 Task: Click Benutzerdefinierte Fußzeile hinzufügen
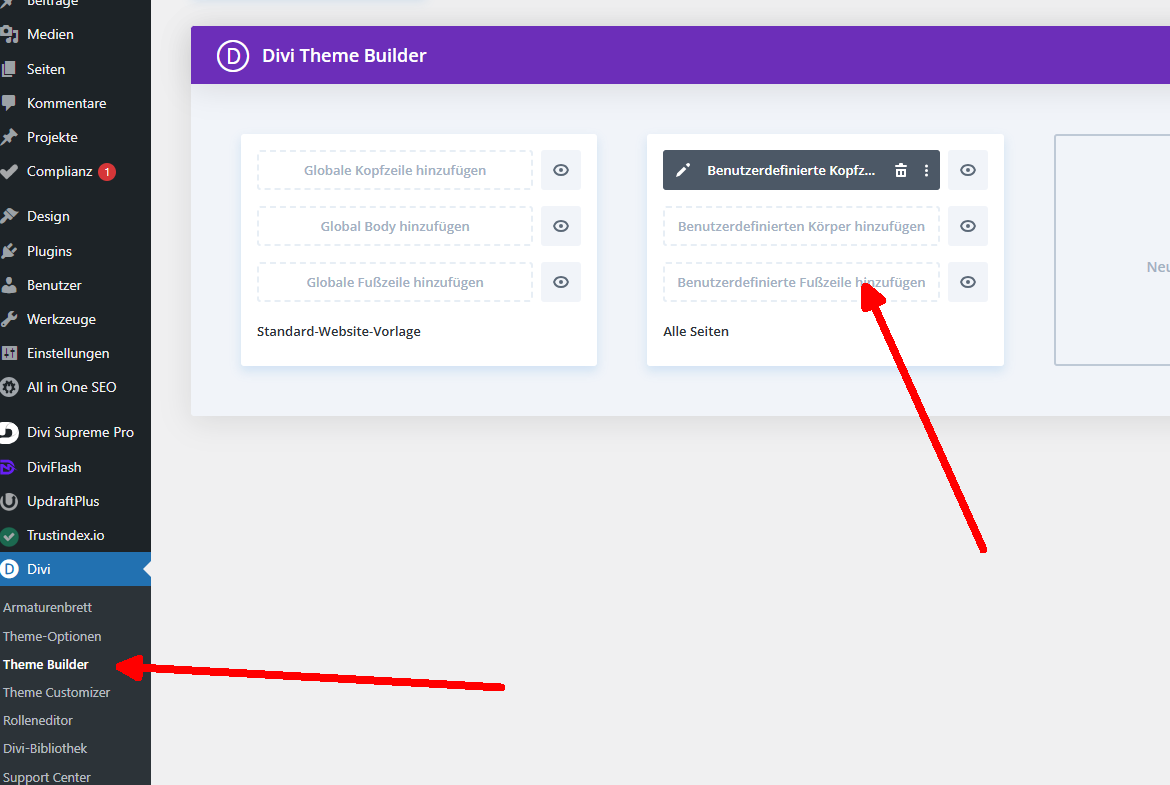point(801,282)
